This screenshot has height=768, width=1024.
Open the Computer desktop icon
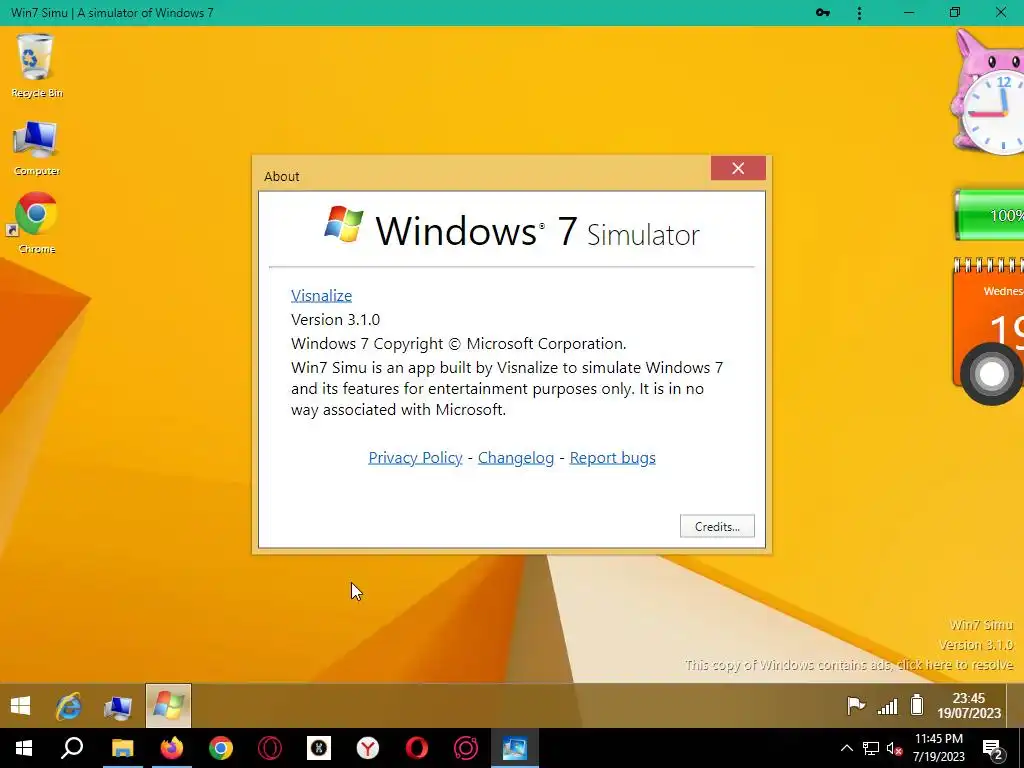coord(37,148)
